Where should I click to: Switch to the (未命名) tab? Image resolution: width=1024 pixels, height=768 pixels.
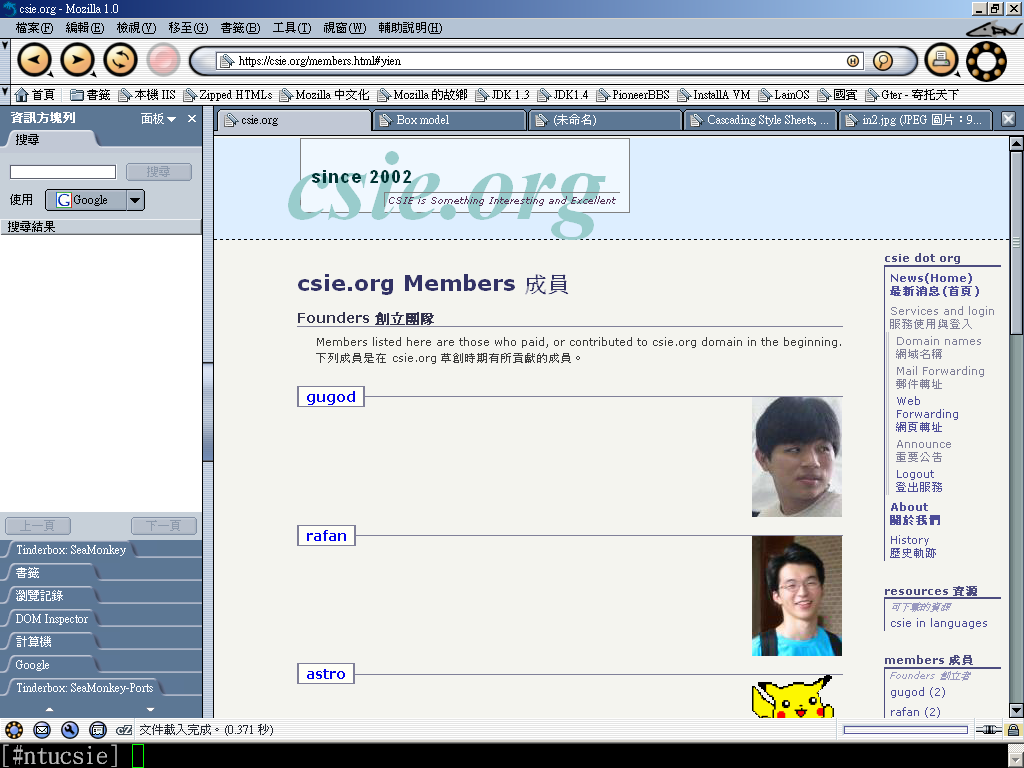605,120
